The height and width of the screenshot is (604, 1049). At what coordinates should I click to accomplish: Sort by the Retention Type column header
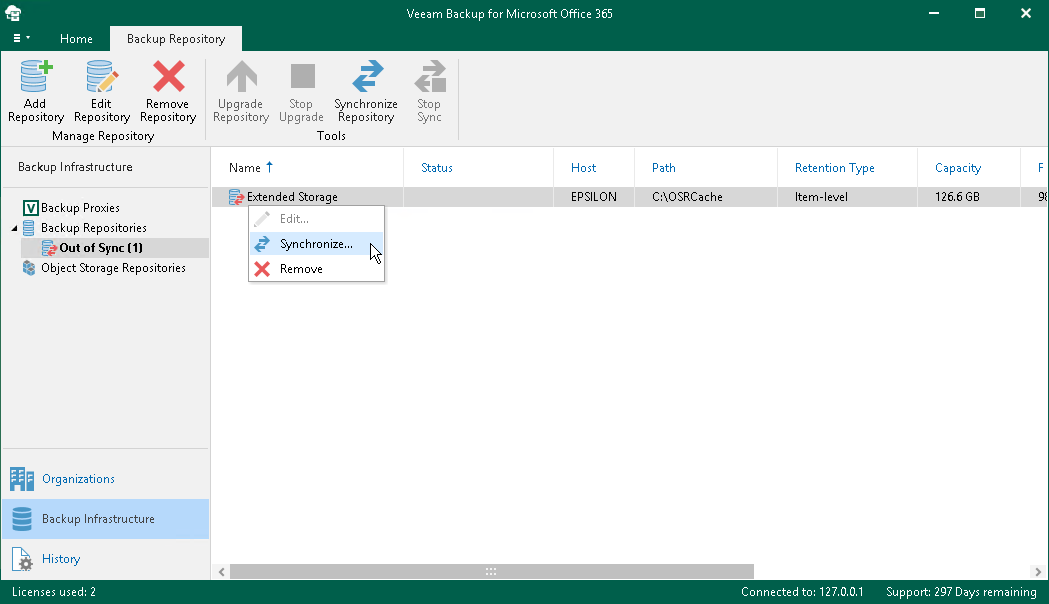coord(834,168)
